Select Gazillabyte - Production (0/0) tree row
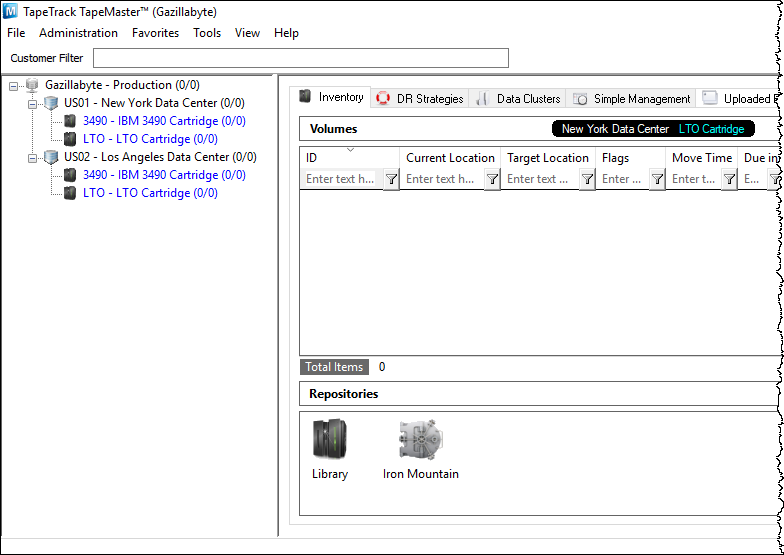784x555 pixels. click(x=122, y=85)
